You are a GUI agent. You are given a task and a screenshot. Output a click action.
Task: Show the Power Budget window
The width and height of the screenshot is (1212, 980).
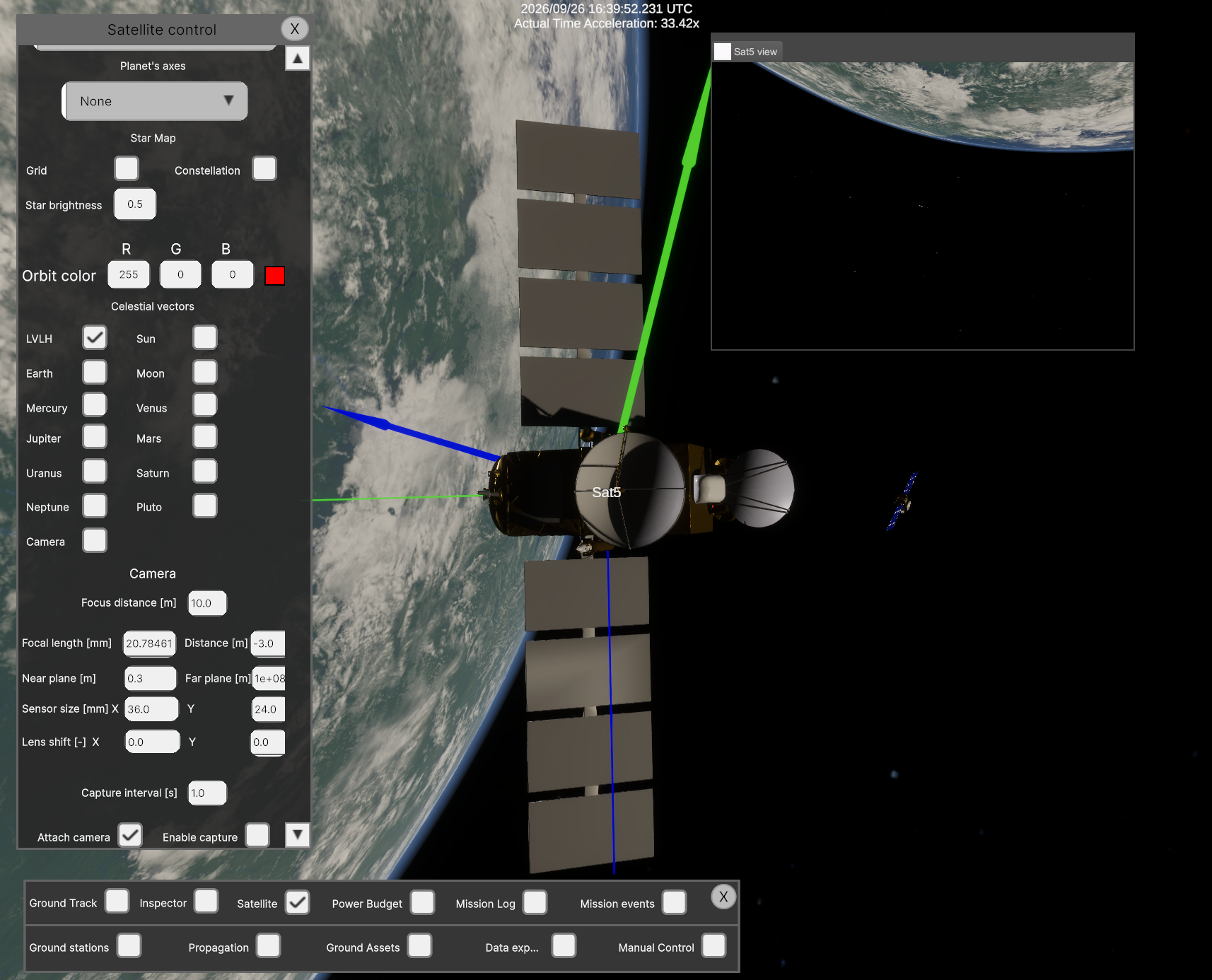click(x=422, y=903)
